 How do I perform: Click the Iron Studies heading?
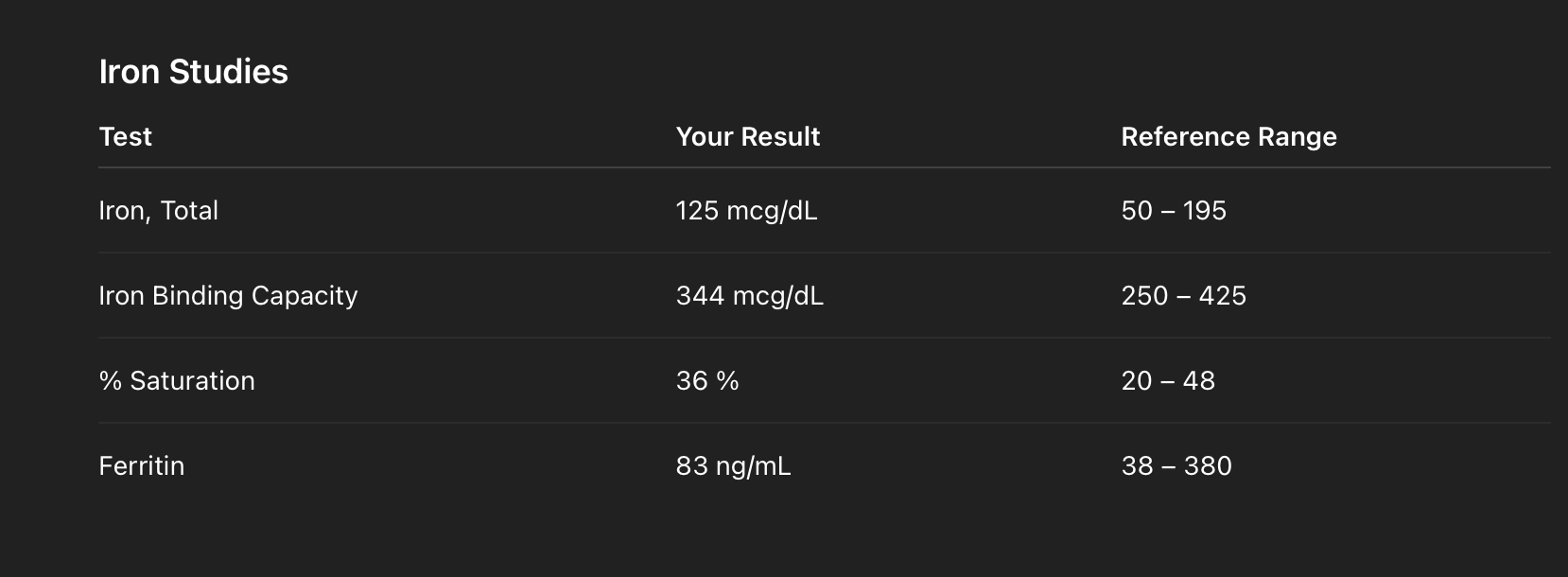(x=193, y=72)
